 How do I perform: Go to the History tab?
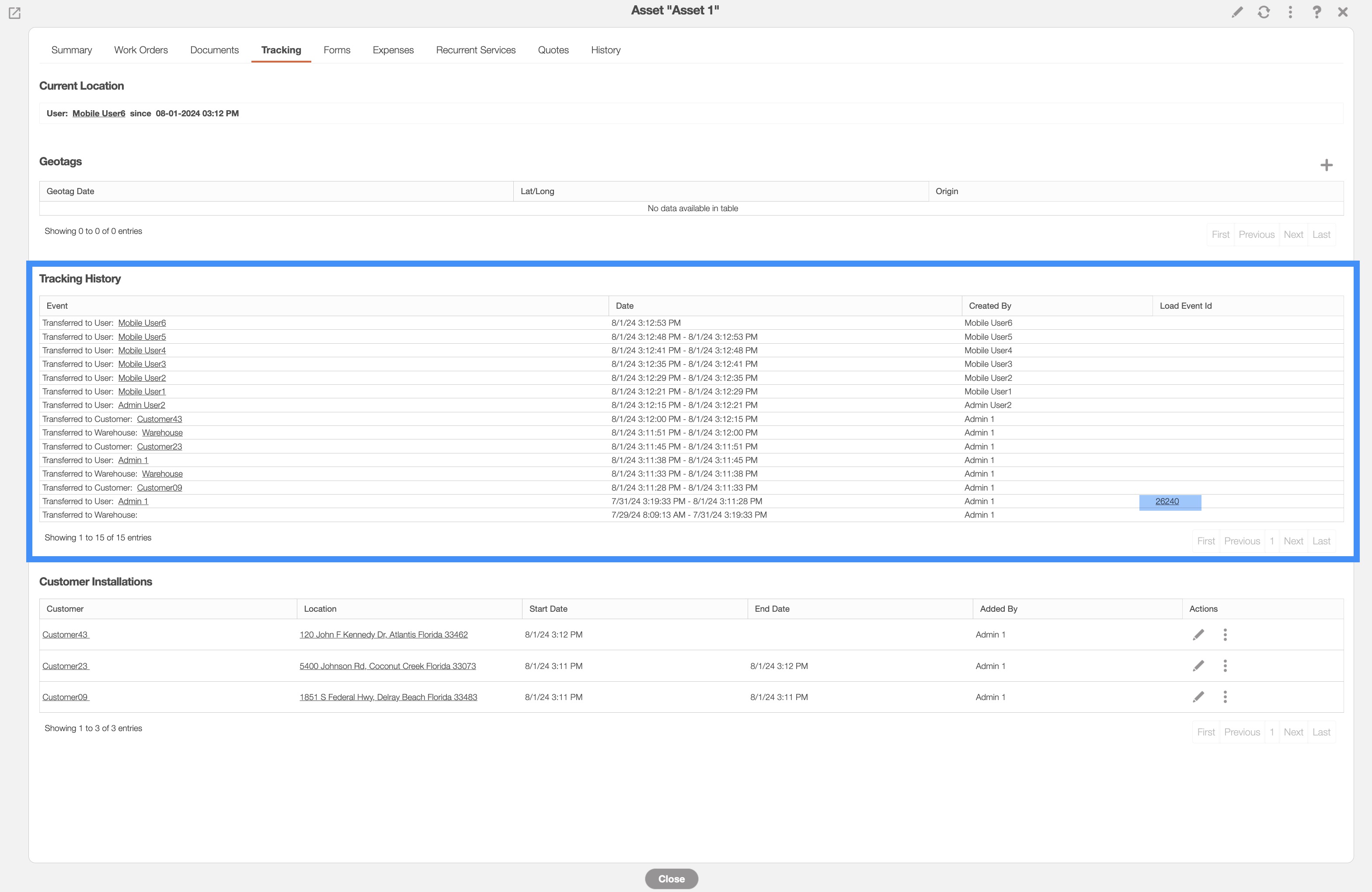pos(605,50)
